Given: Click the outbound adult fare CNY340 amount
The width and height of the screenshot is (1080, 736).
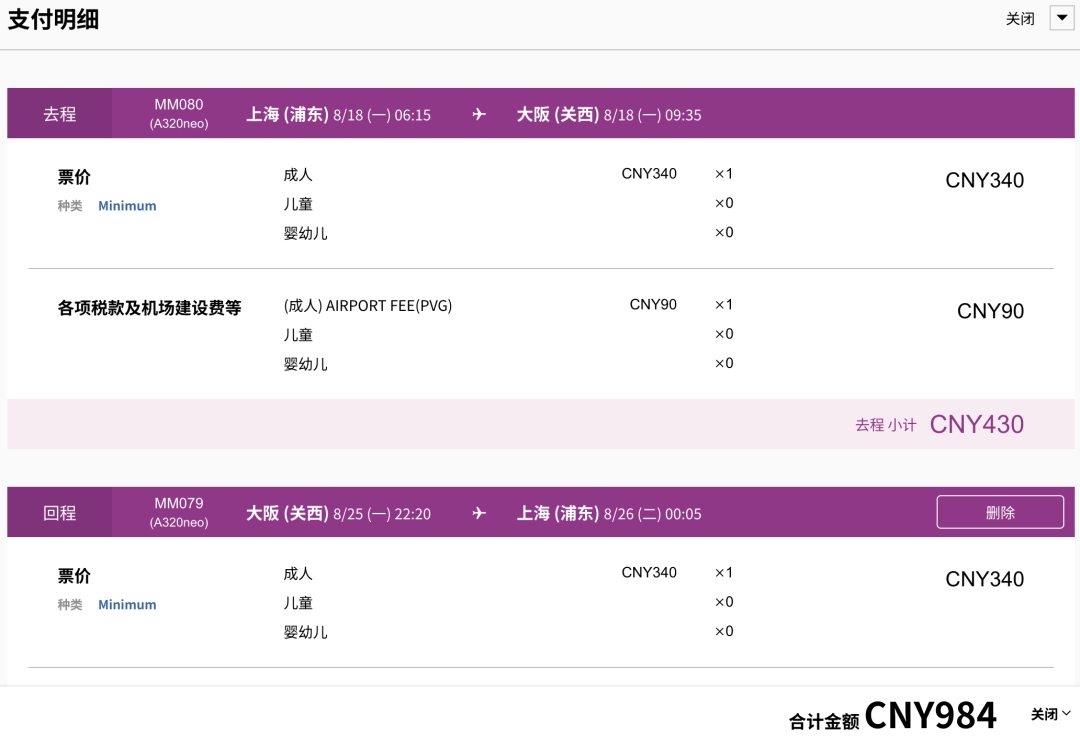Looking at the screenshot, I should coord(647,173).
